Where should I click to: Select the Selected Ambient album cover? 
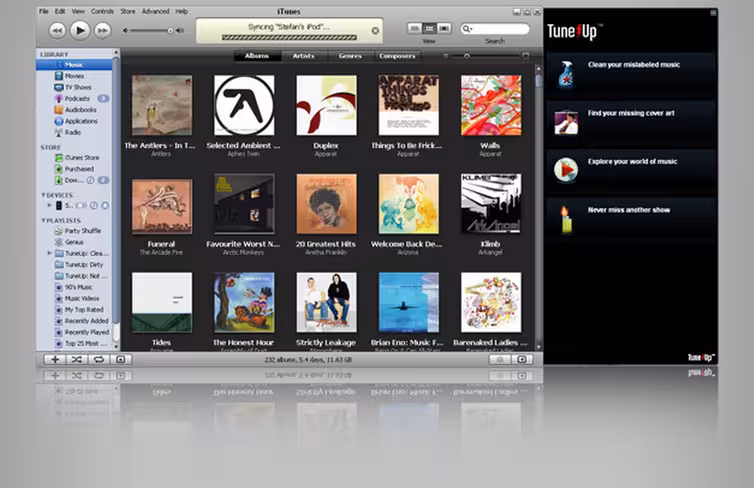tap(244, 105)
